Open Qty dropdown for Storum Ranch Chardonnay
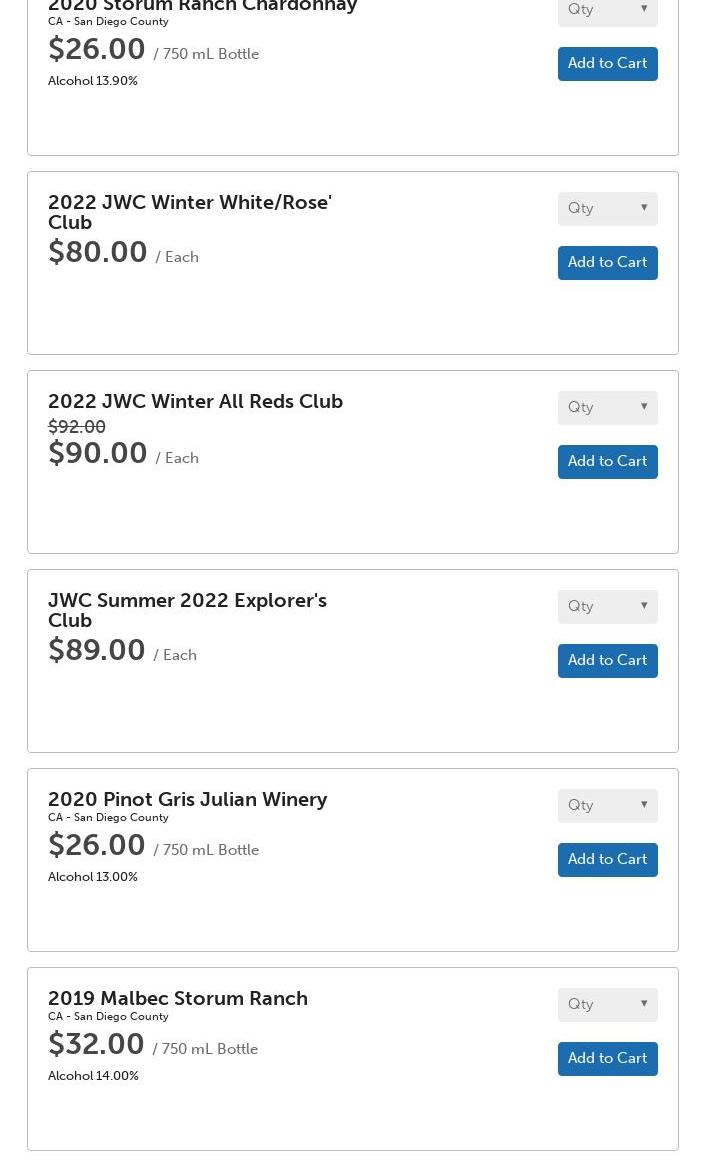Image resolution: width=705 pixels, height=1162 pixels. coord(607,10)
